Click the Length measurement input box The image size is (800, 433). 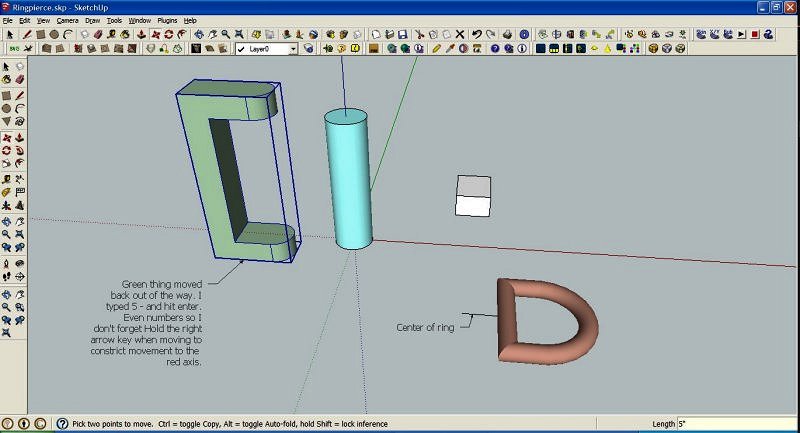pos(735,424)
